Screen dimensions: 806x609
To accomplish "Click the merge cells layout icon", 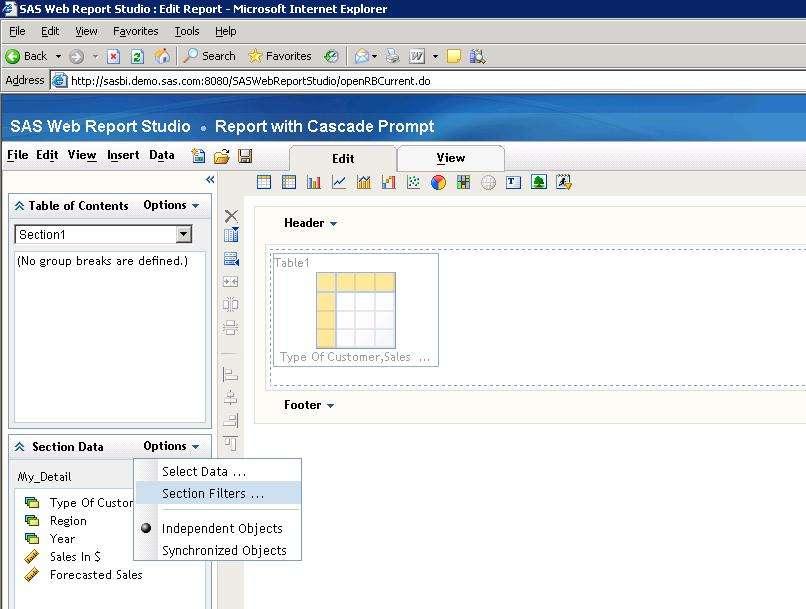I will coord(230,282).
